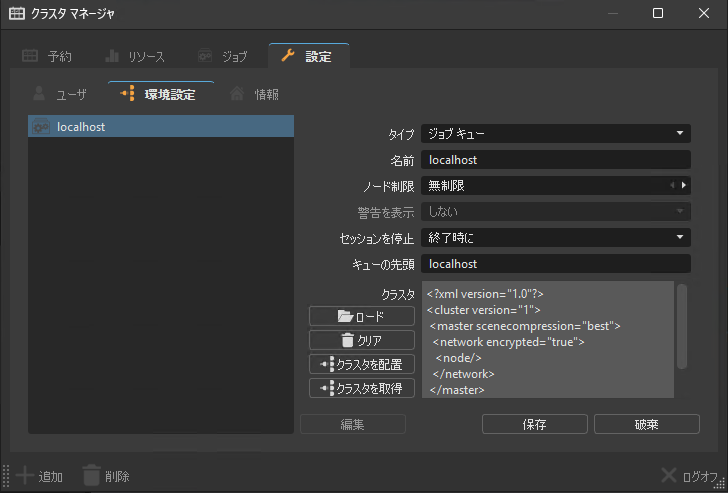Select localhost in the cluster list

point(161,126)
